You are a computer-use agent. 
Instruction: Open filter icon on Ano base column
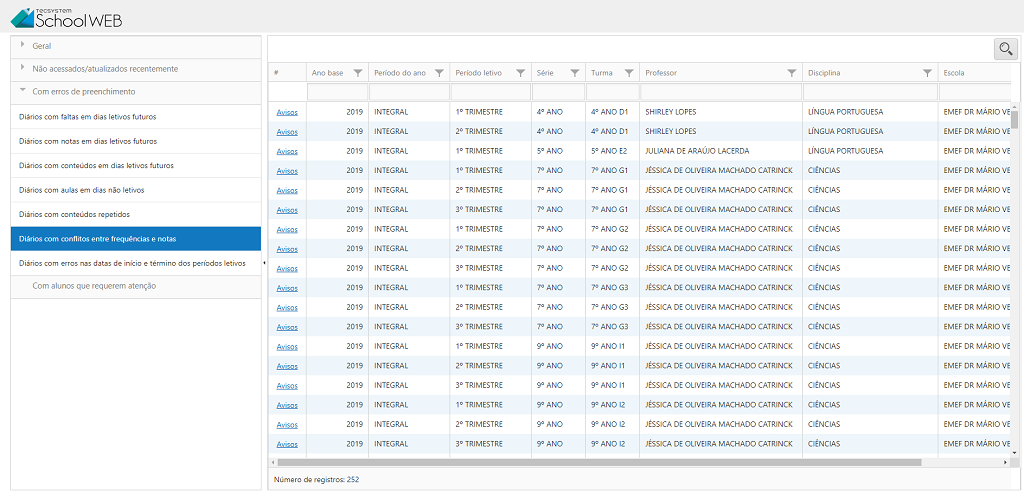358,73
